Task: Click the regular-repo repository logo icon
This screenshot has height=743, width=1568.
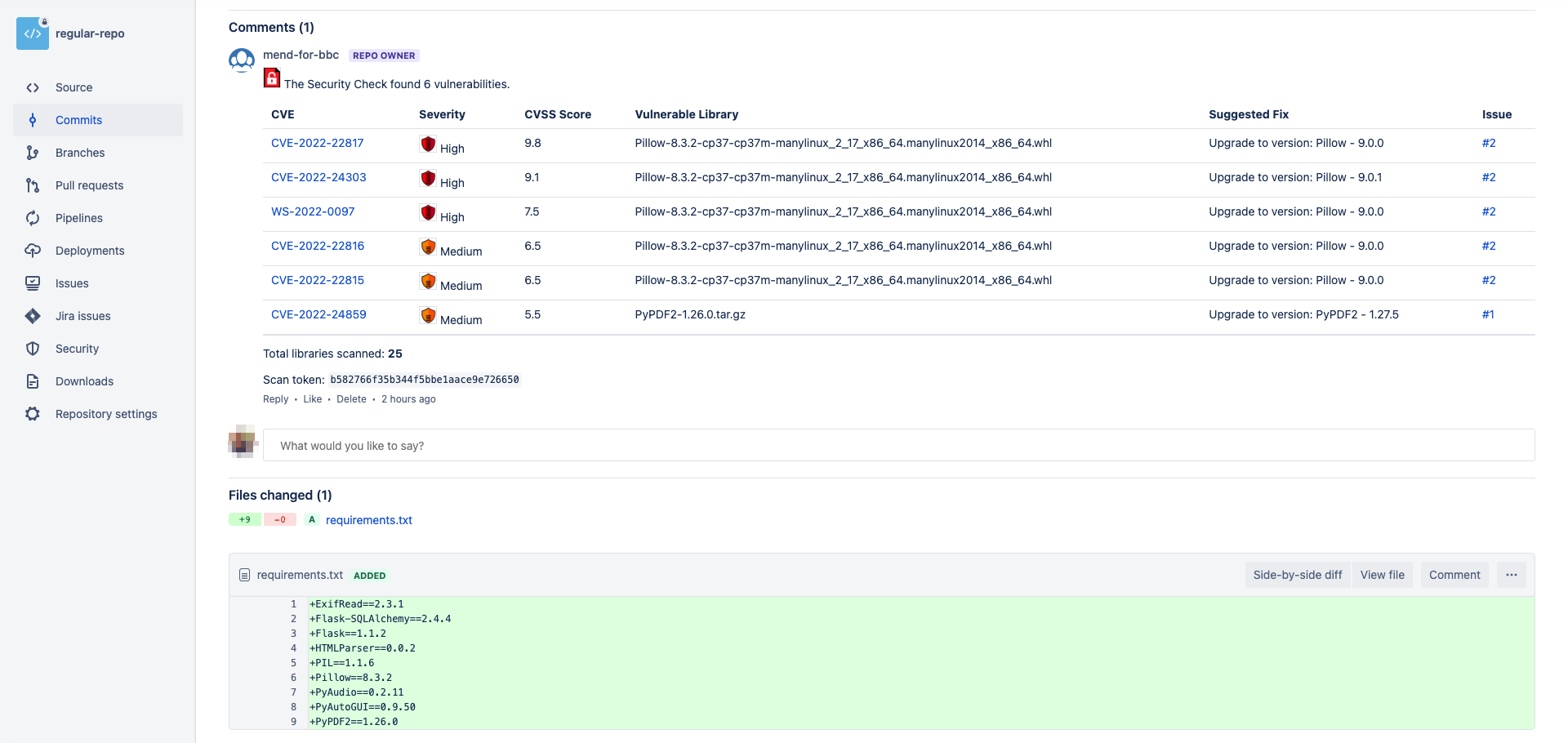Action: [x=33, y=33]
